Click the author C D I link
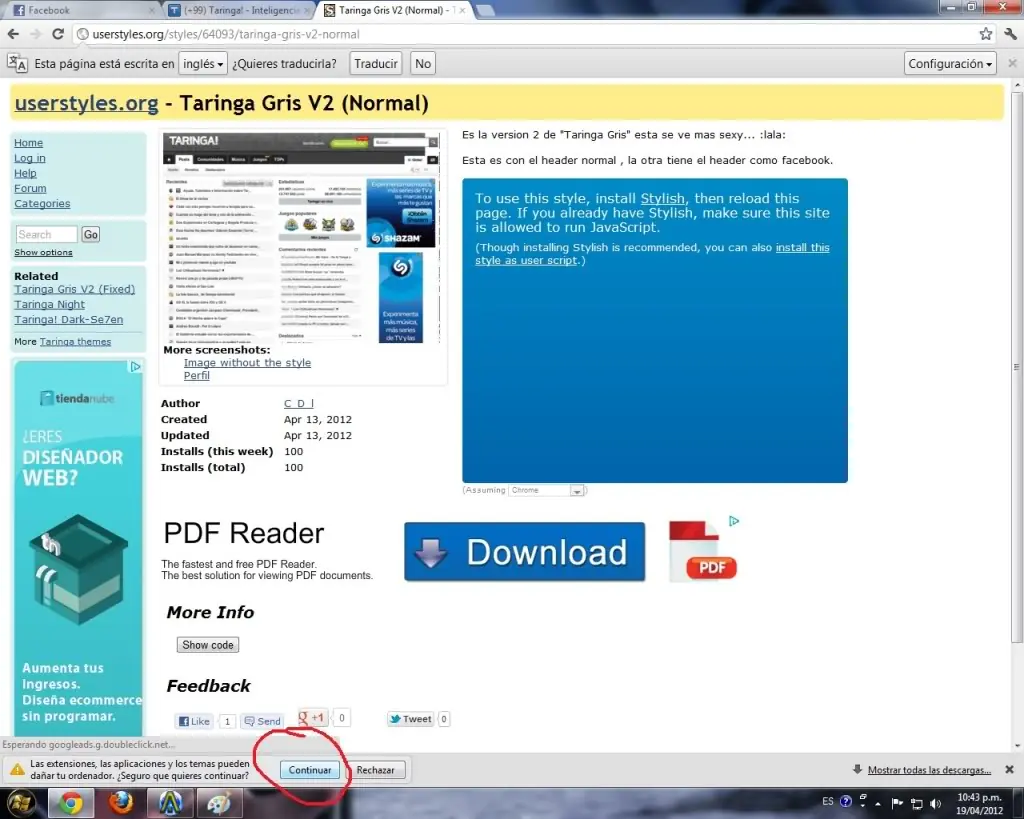 pyautogui.click(x=298, y=404)
